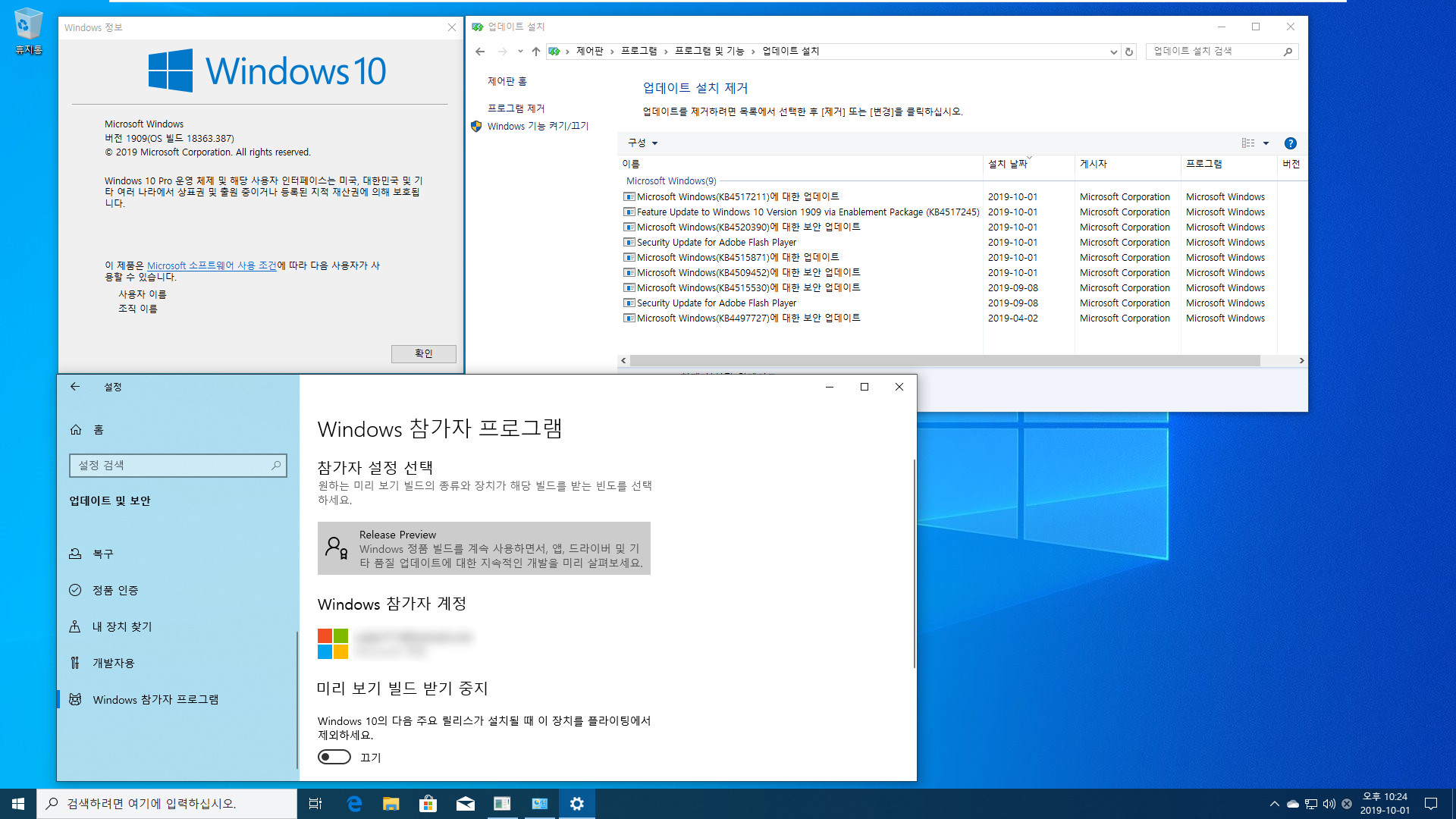Click Settings search magnifier icon

pos(276,465)
